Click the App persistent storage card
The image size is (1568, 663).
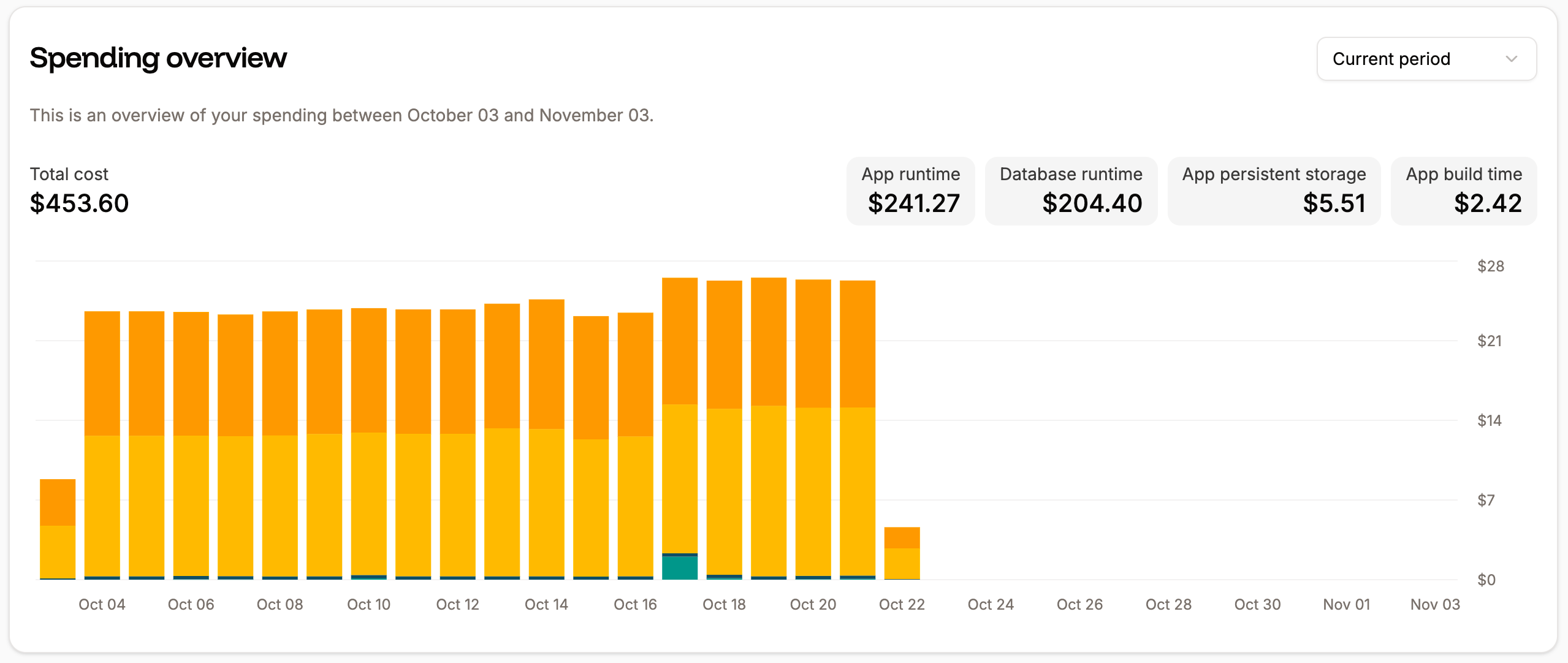[x=1274, y=190]
